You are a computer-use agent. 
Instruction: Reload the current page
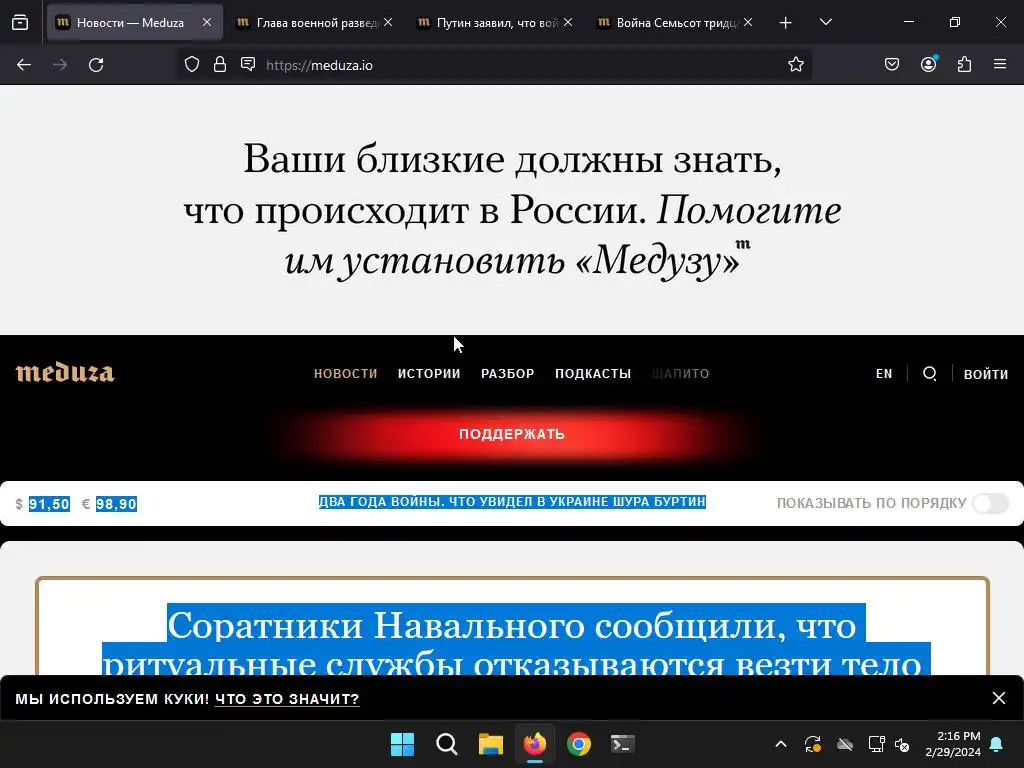(96, 65)
